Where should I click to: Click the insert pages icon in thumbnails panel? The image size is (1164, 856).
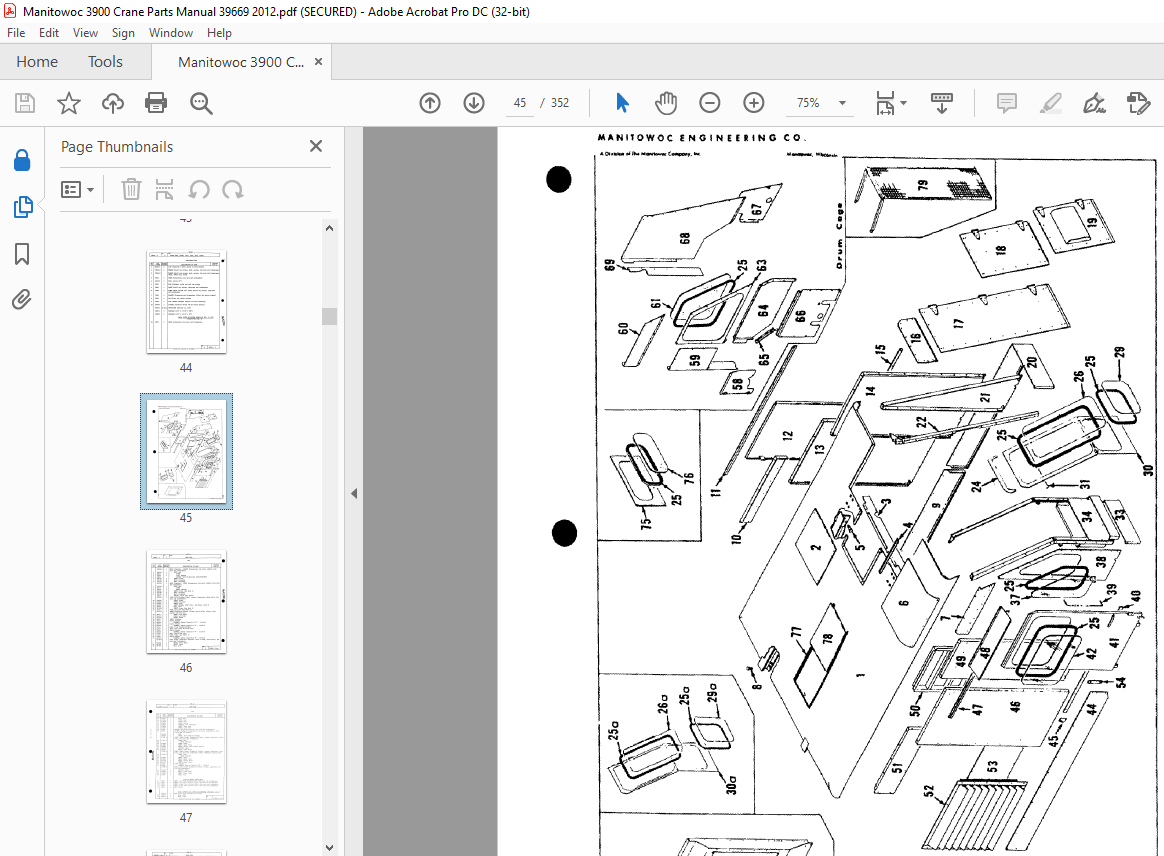pos(164,189)
